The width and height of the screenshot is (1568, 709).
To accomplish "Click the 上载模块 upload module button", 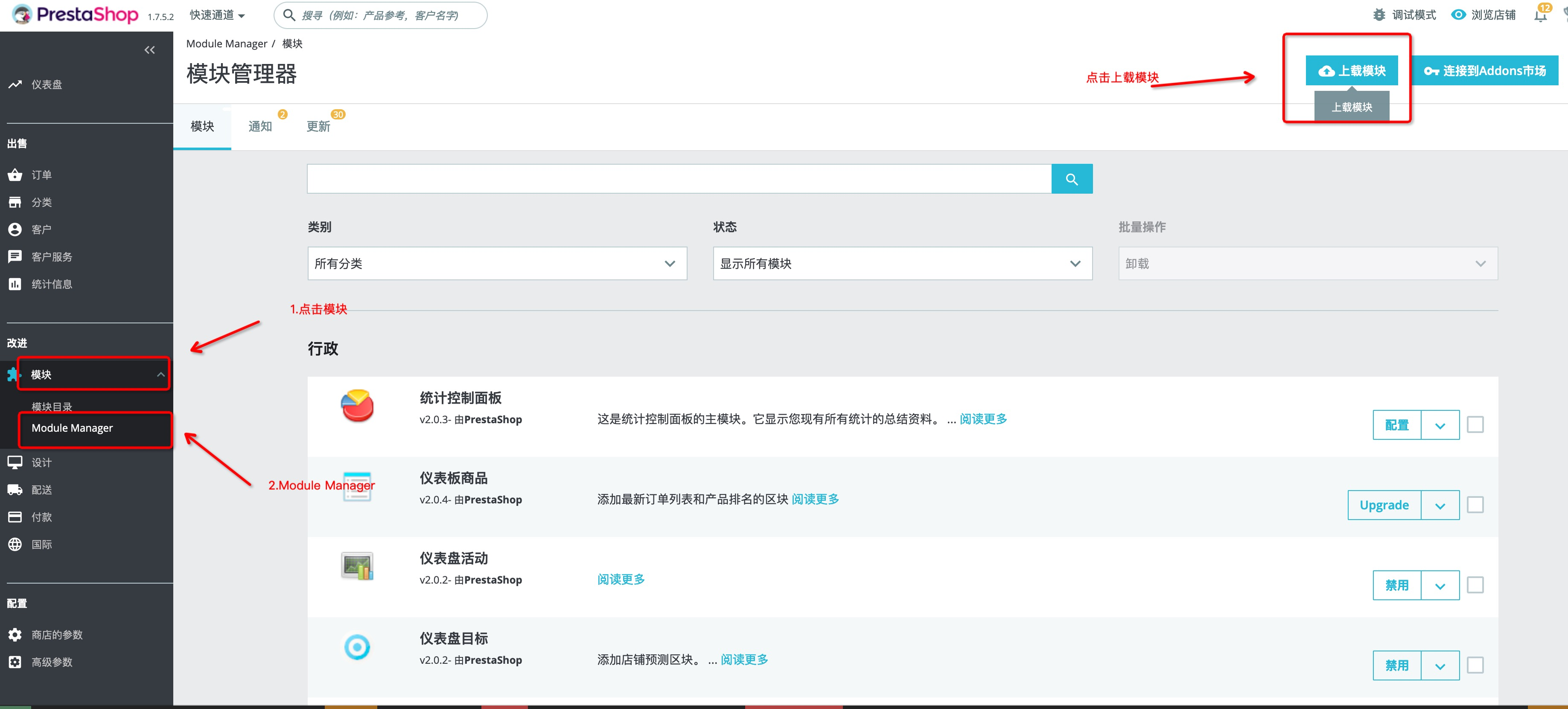I will (1351, 70).
